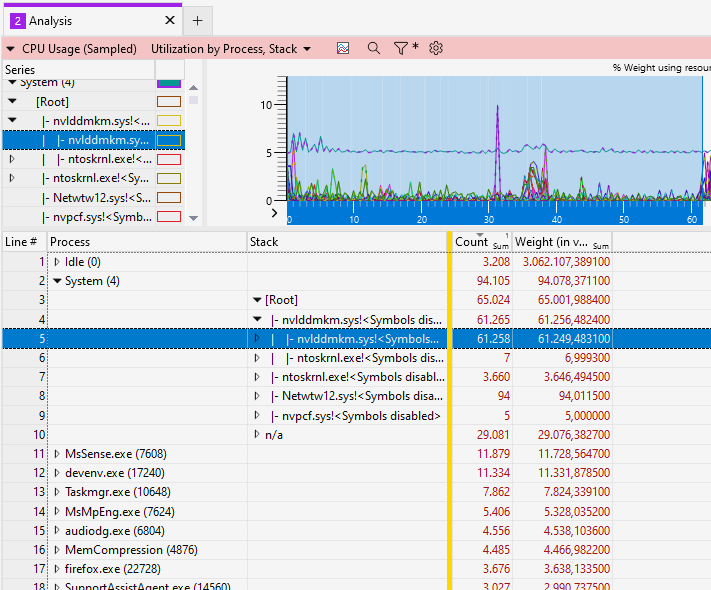Expand the Idle (0) process row
Image resolution: width=711 pixels, height=590 pixels.
57,262
